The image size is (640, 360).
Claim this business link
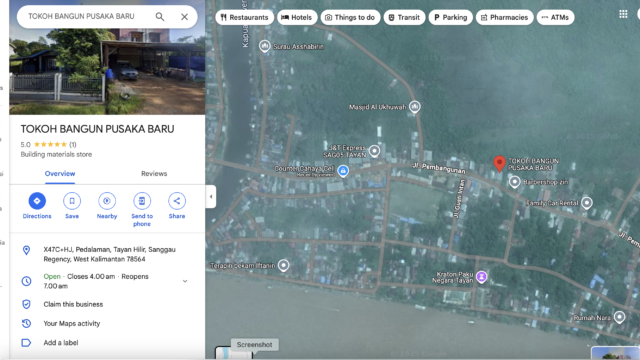(x=73, y=304)
